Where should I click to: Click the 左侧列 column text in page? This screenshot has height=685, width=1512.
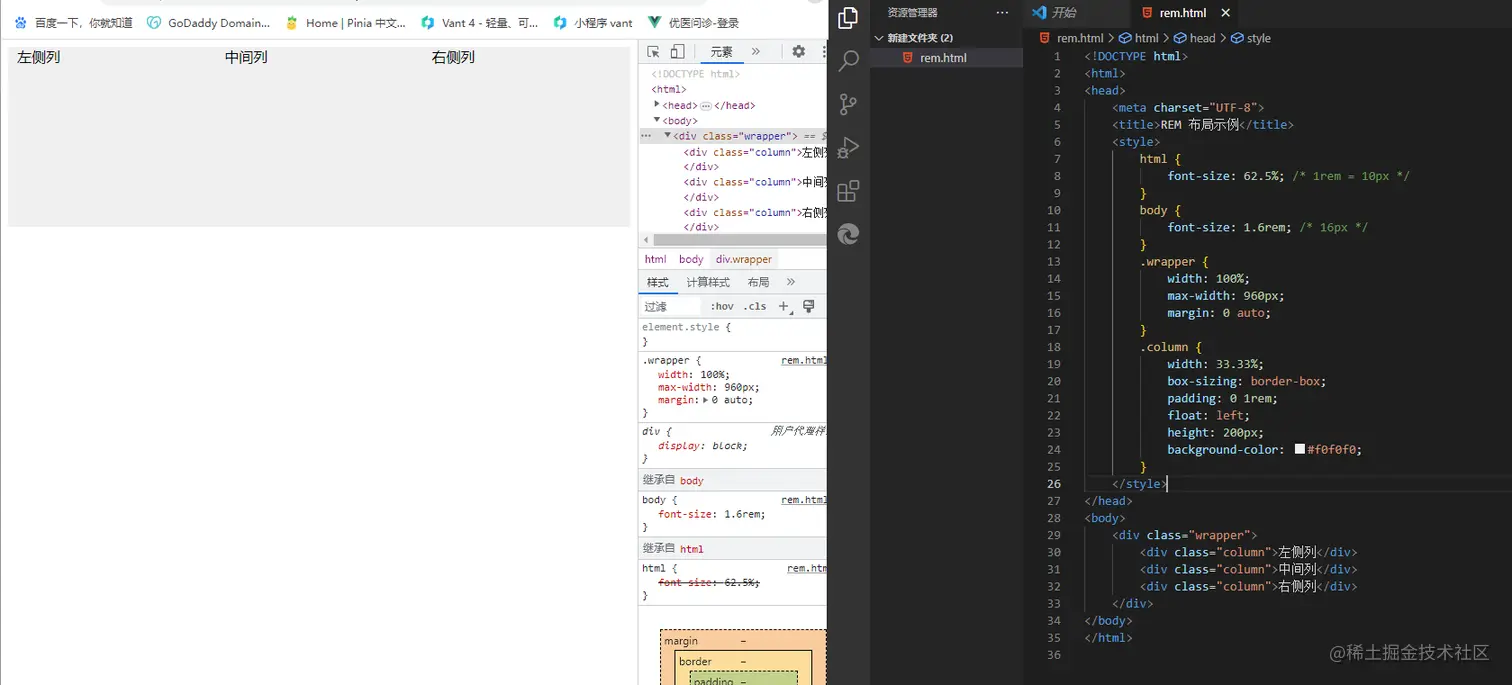coord(38,57)
